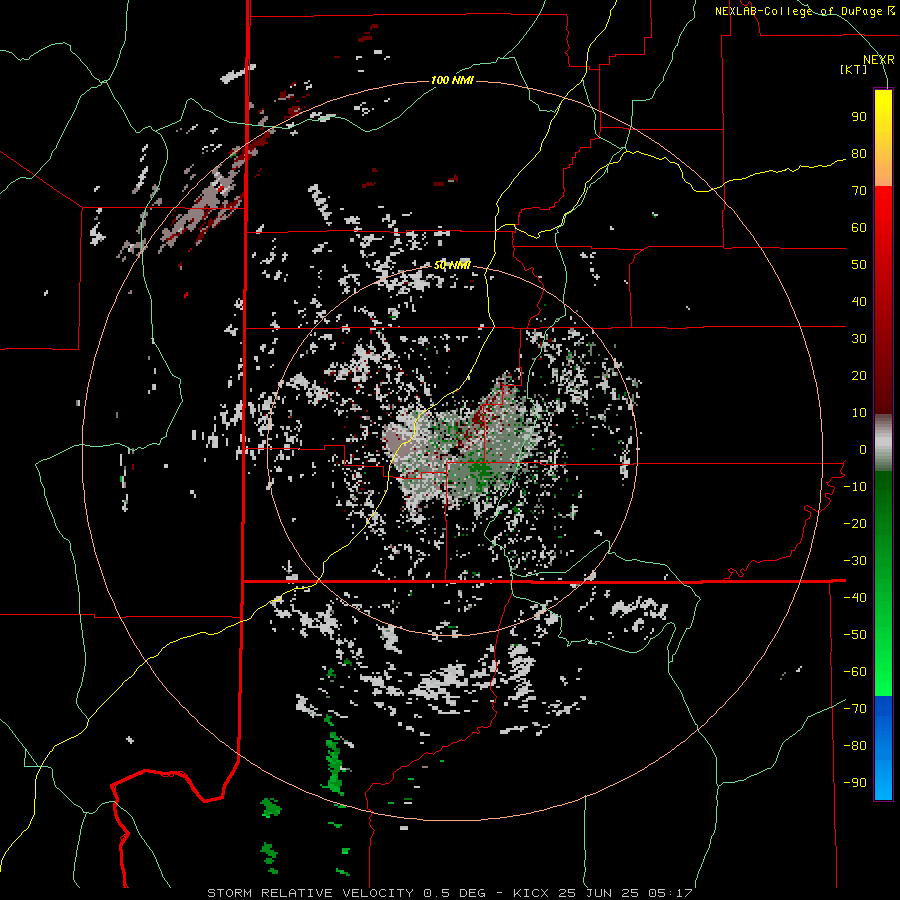Click the NEXR label above the color bar
Screen dimensions: 900x900
879,60
